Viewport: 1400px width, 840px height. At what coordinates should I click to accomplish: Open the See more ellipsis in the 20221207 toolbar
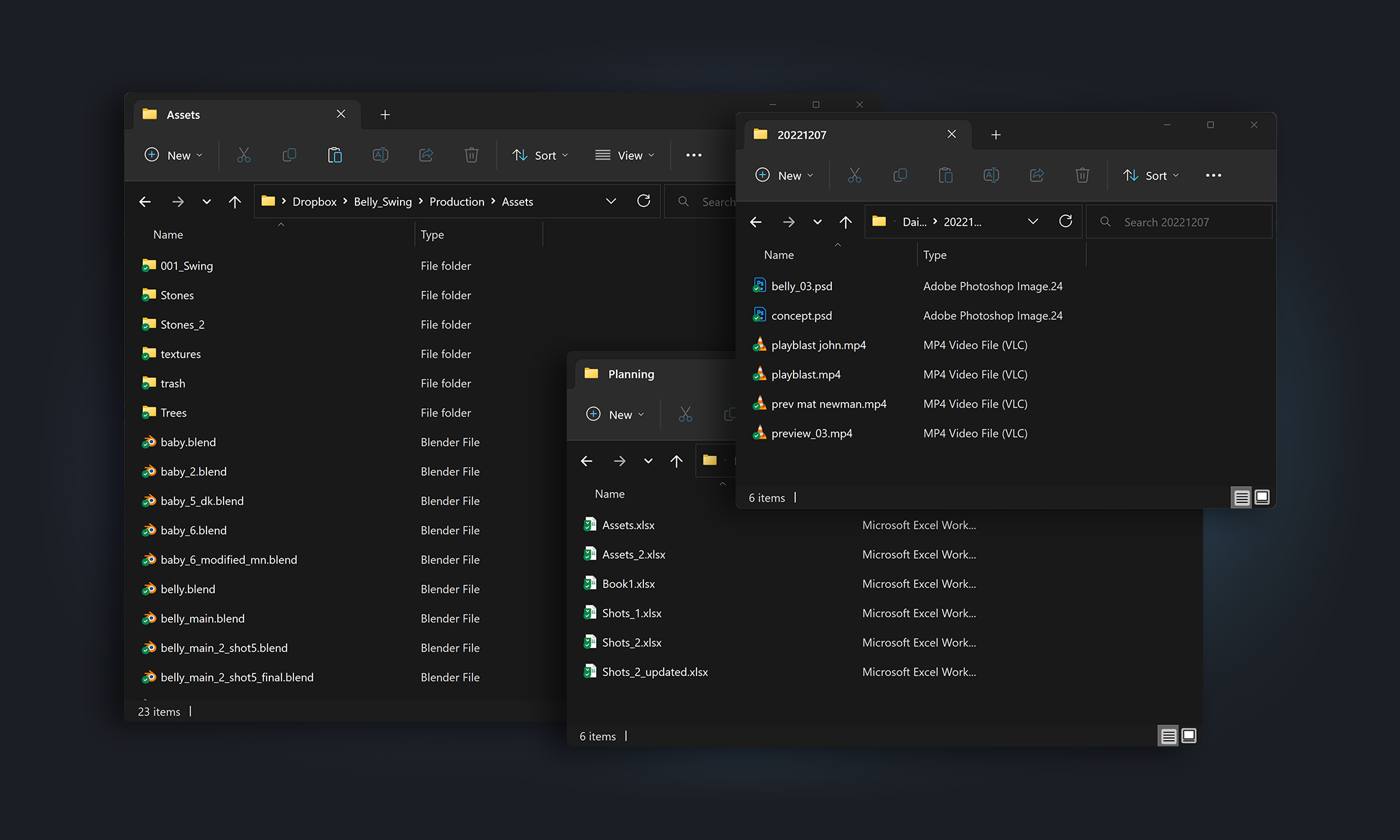[x=1213, y=175]
